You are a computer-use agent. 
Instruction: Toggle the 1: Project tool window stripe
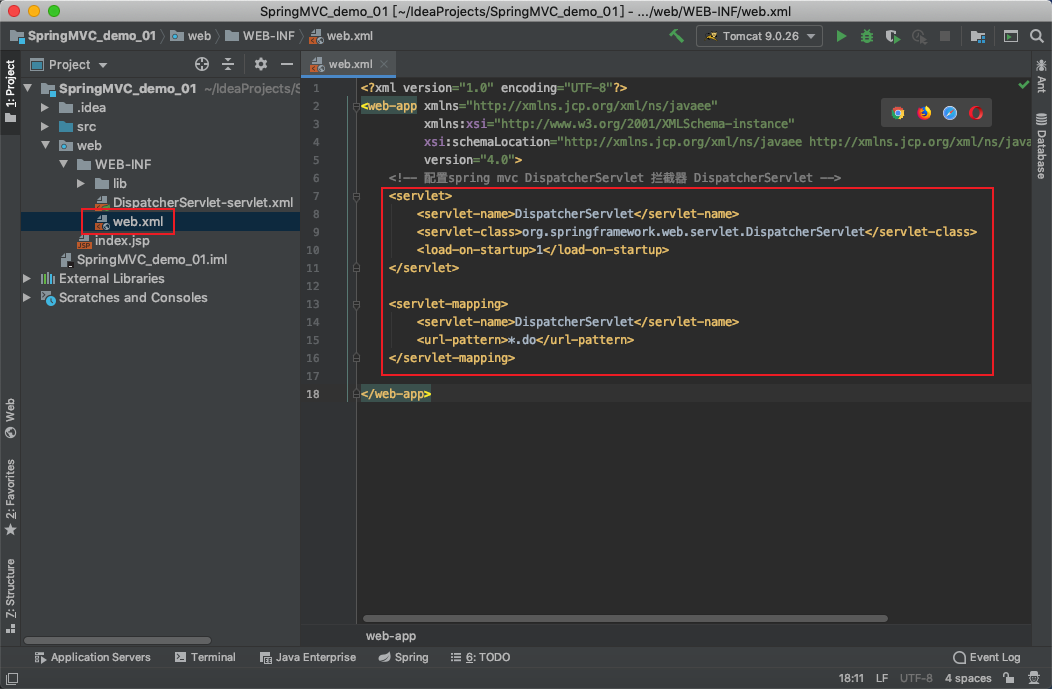click(10, 91)
